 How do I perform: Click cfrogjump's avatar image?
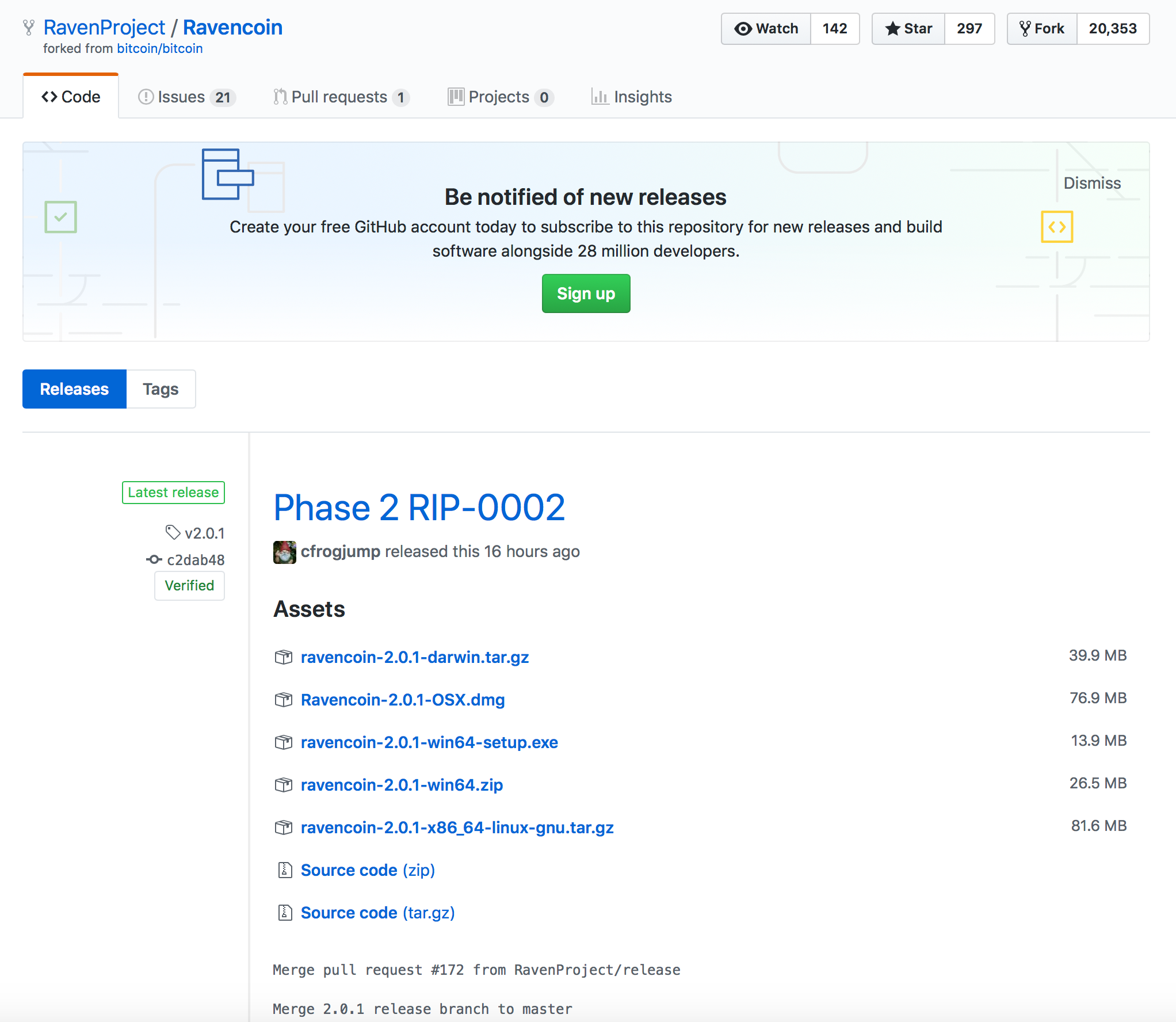click(x=285, y=552)
